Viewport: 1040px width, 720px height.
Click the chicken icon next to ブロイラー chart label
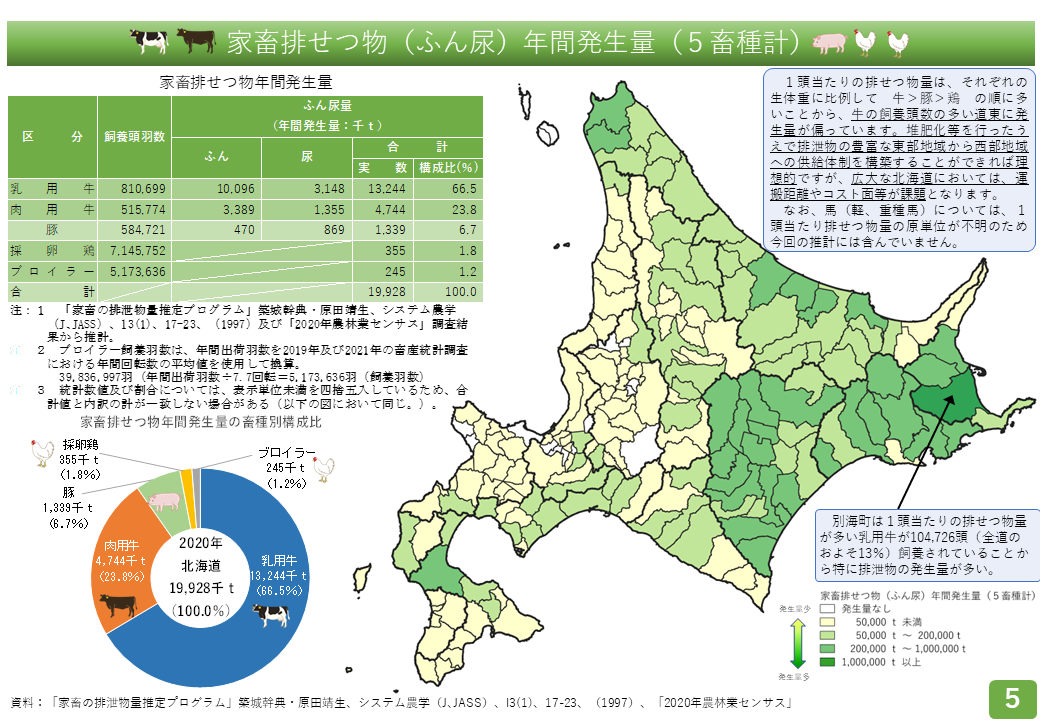tap(323, 468)
